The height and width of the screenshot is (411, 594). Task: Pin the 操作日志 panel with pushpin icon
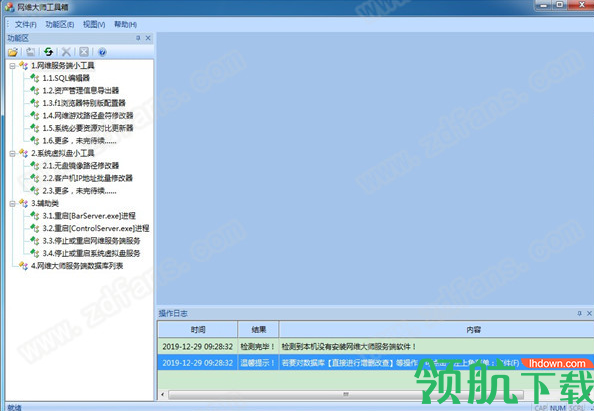pyautogui.click(x=579, y=313)
